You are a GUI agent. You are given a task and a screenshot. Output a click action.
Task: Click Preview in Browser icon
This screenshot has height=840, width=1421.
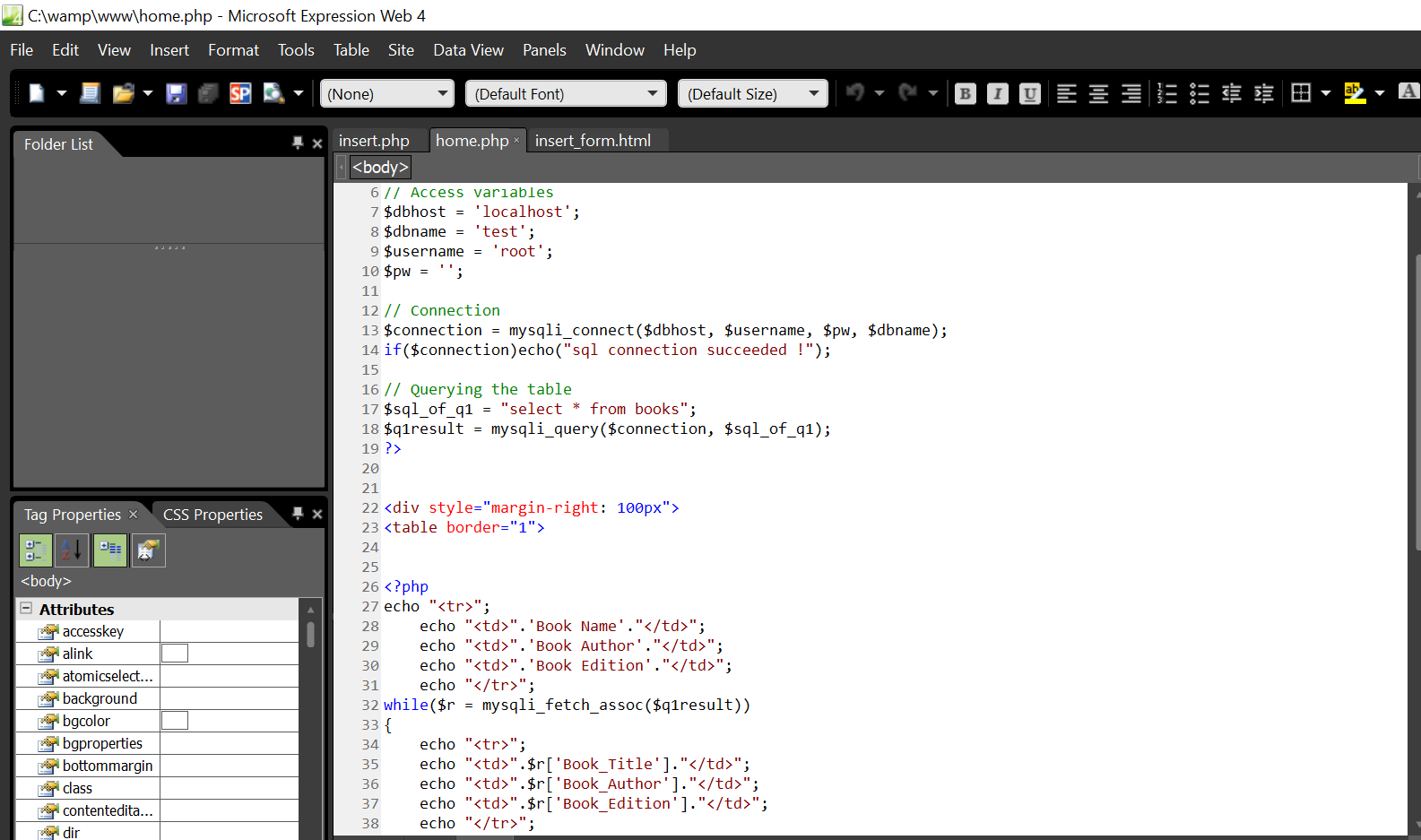tap(273, 93)
